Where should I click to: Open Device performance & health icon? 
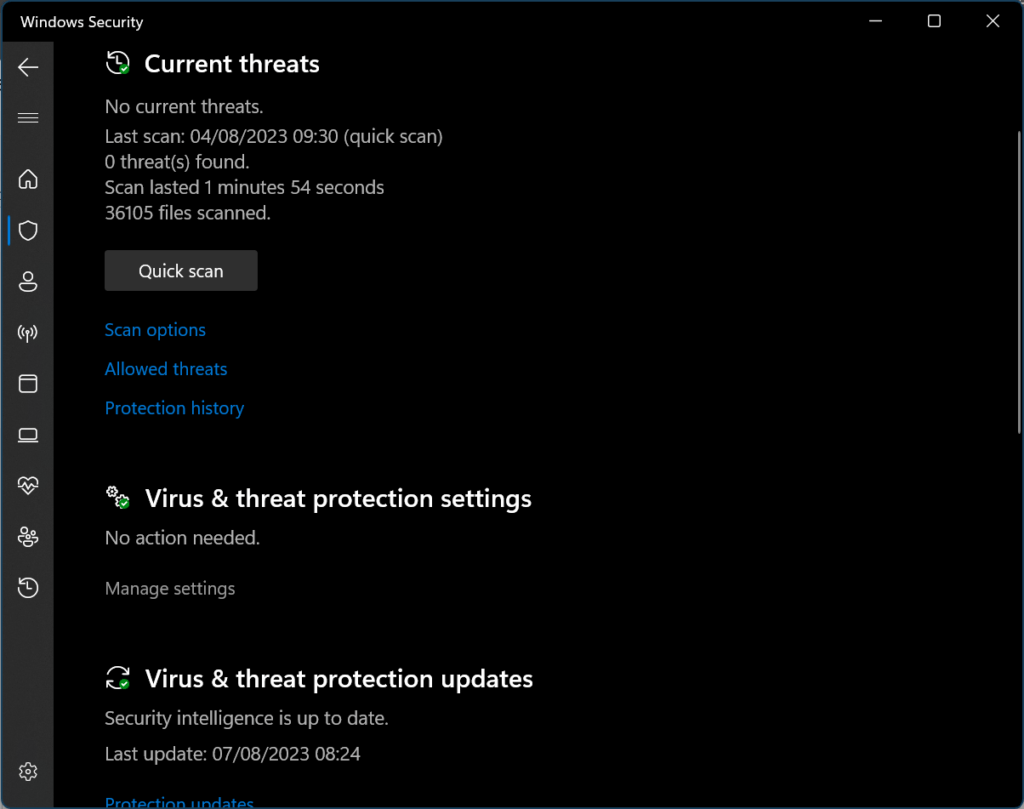click(27, 485)
